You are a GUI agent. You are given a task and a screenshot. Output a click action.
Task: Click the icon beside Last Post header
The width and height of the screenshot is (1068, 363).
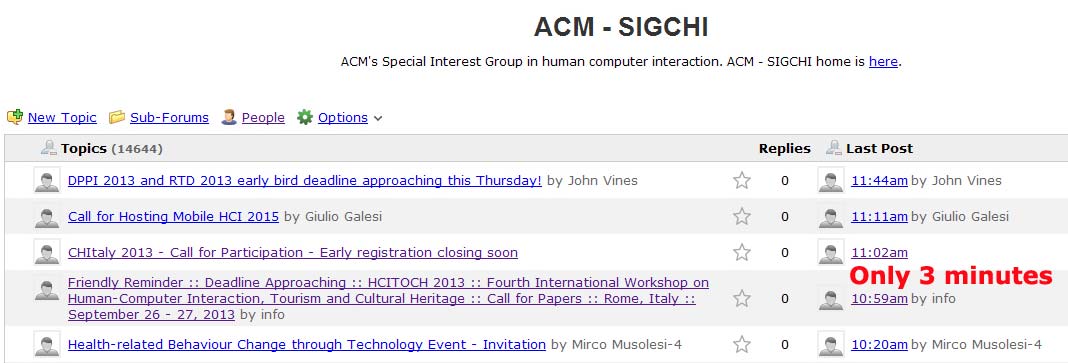[834, 147]
